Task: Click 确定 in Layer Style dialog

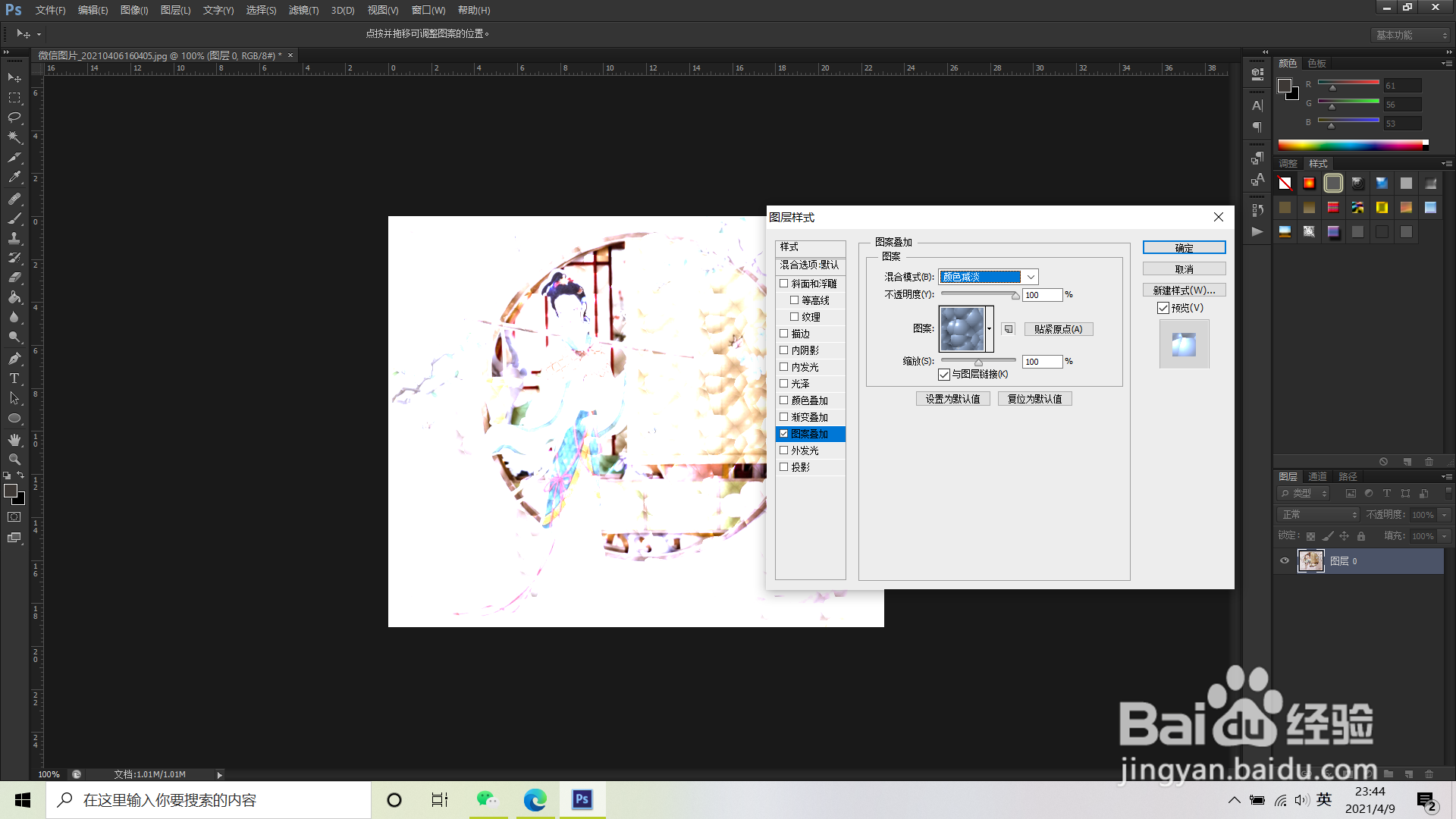Action: pyautogui.click(x=1184, y=248)
